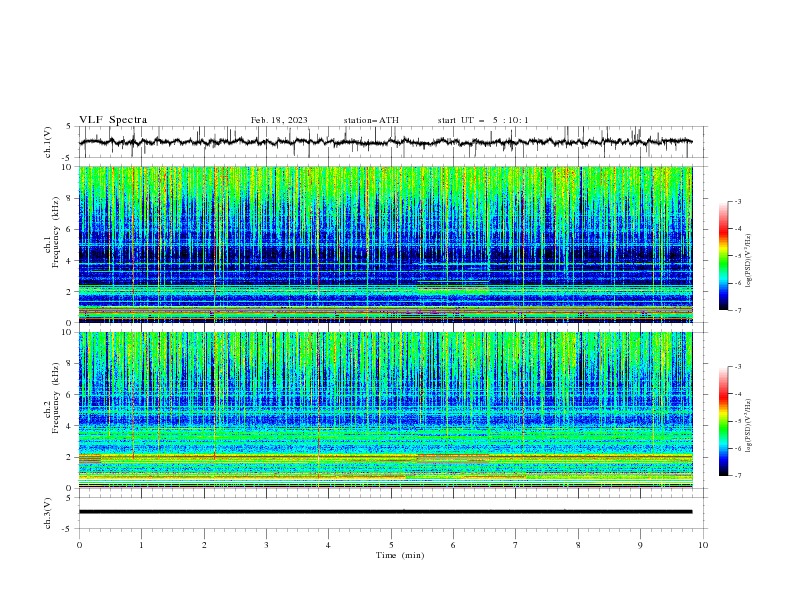Click the ch.1(V) waveform trace panel
The image size is (792, 612).
click(392, 142)
